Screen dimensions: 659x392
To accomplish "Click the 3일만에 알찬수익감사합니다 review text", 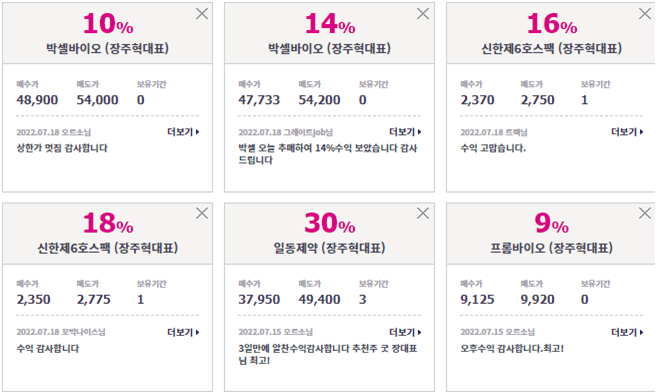I will (328, 354).
